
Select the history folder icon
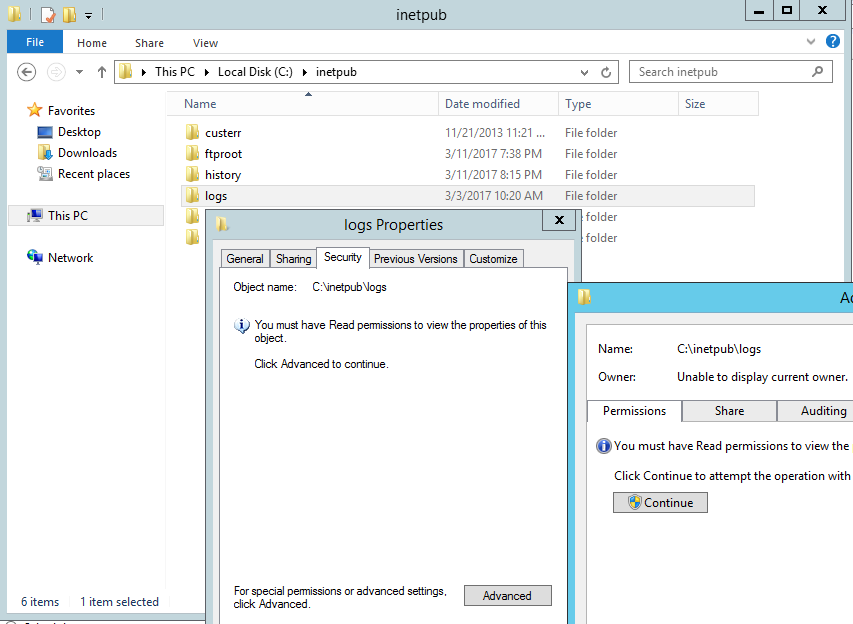coord(192,175)
